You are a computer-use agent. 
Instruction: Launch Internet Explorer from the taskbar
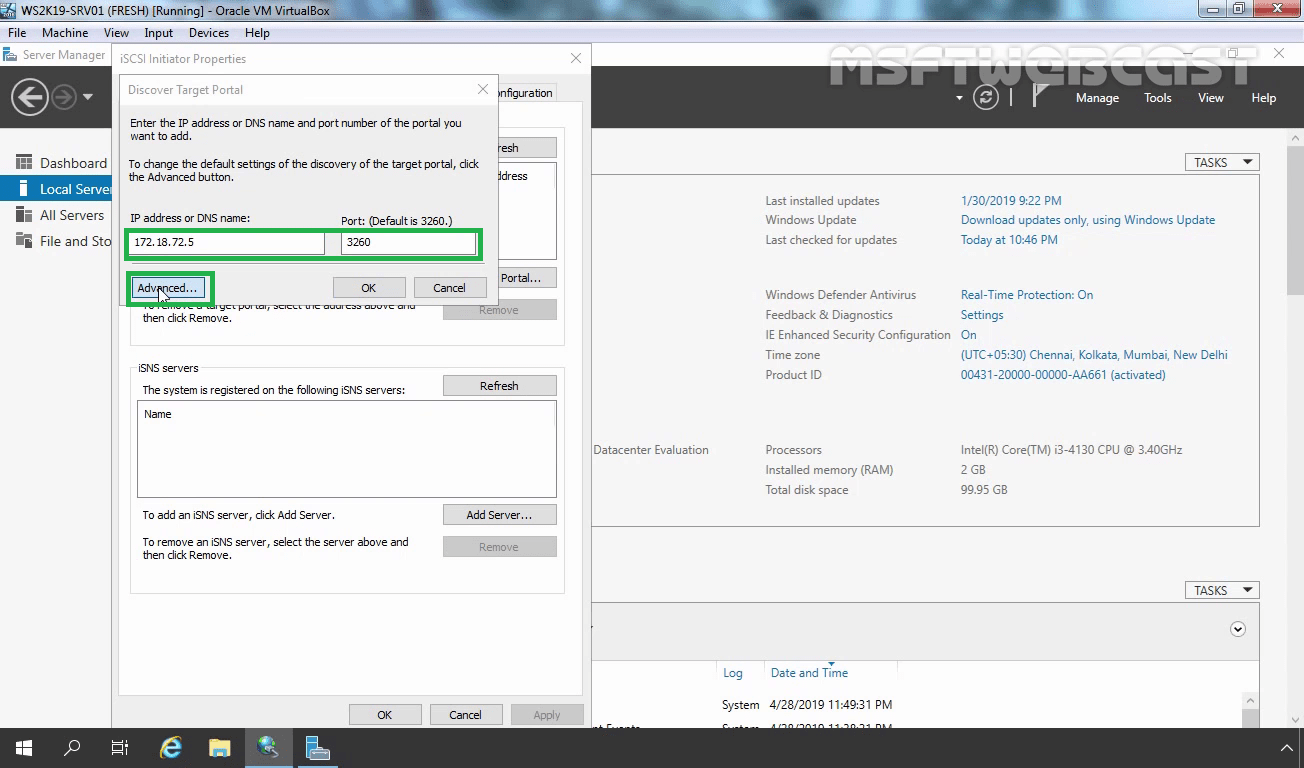pyautogui.click(x=170, y=747)
